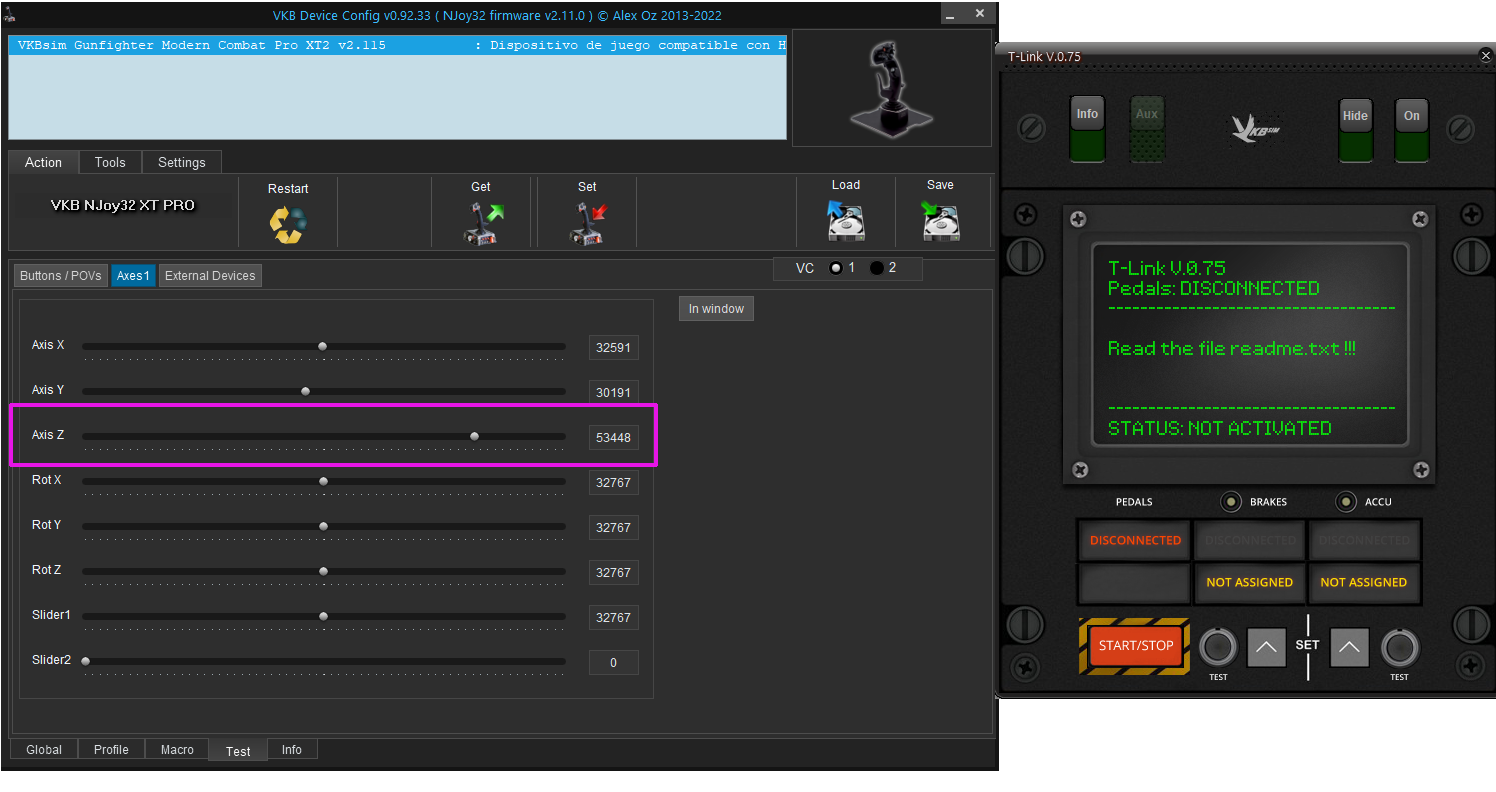The height and width of the screenshot is (792, 1496).
Task: Click the In window button
Action: (x=716, y=309)
